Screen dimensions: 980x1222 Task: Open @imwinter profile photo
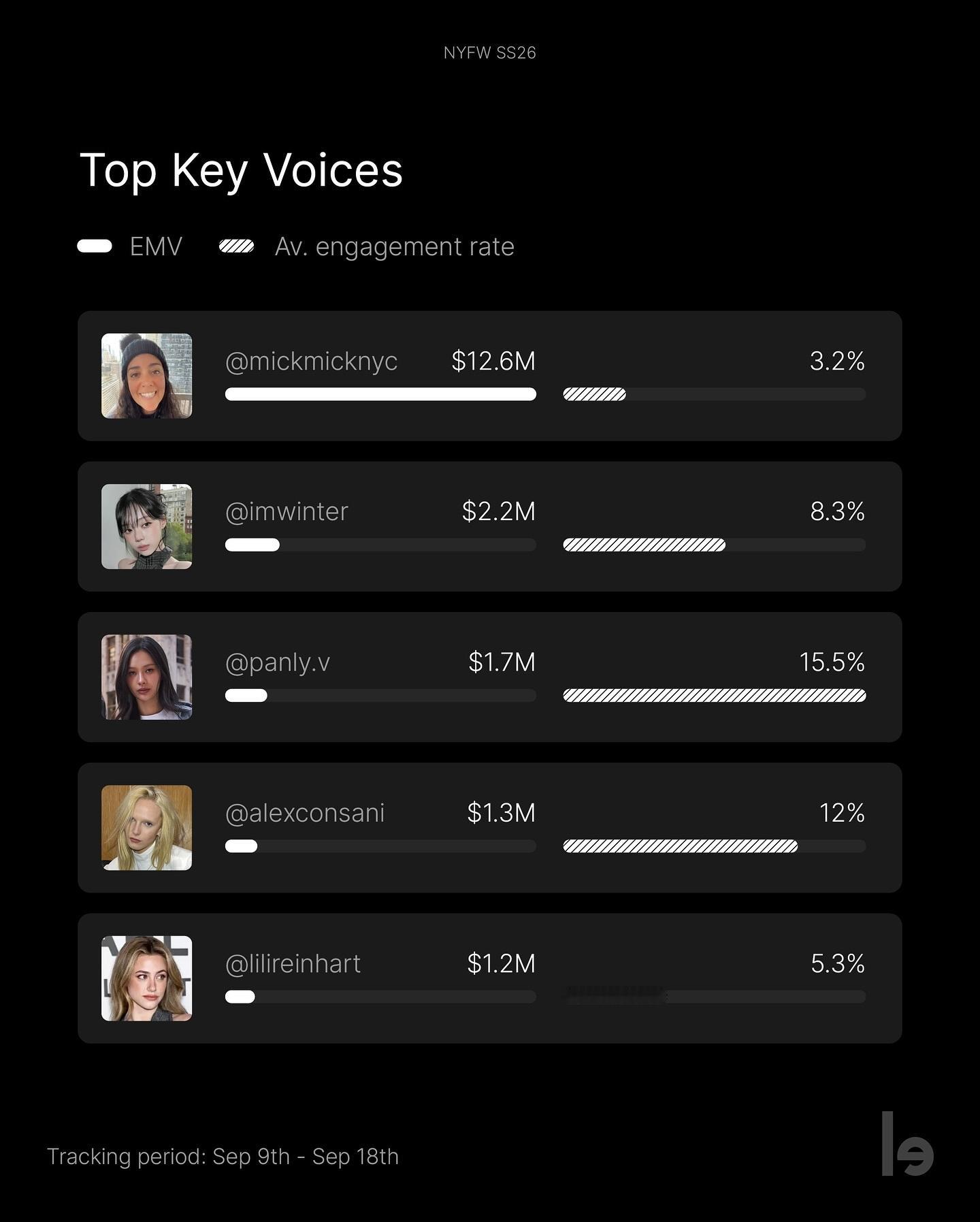pyautogui.click(x=146, y=526)
